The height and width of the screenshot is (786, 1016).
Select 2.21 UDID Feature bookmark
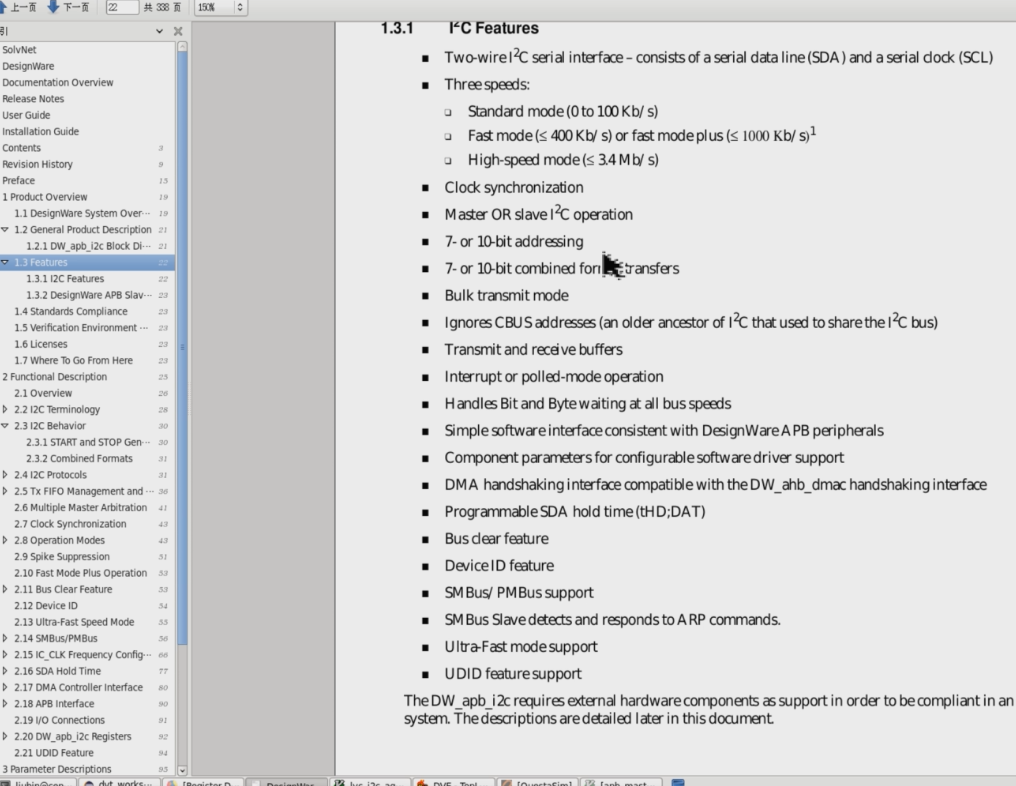54,753
